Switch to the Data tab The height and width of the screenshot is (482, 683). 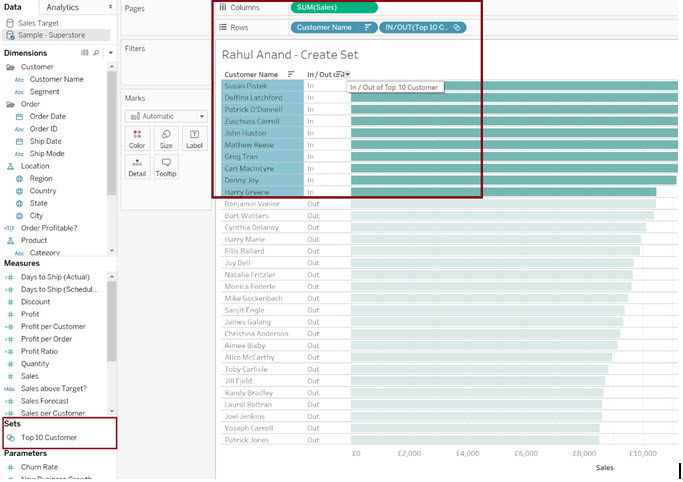click(x=13, y=7)
